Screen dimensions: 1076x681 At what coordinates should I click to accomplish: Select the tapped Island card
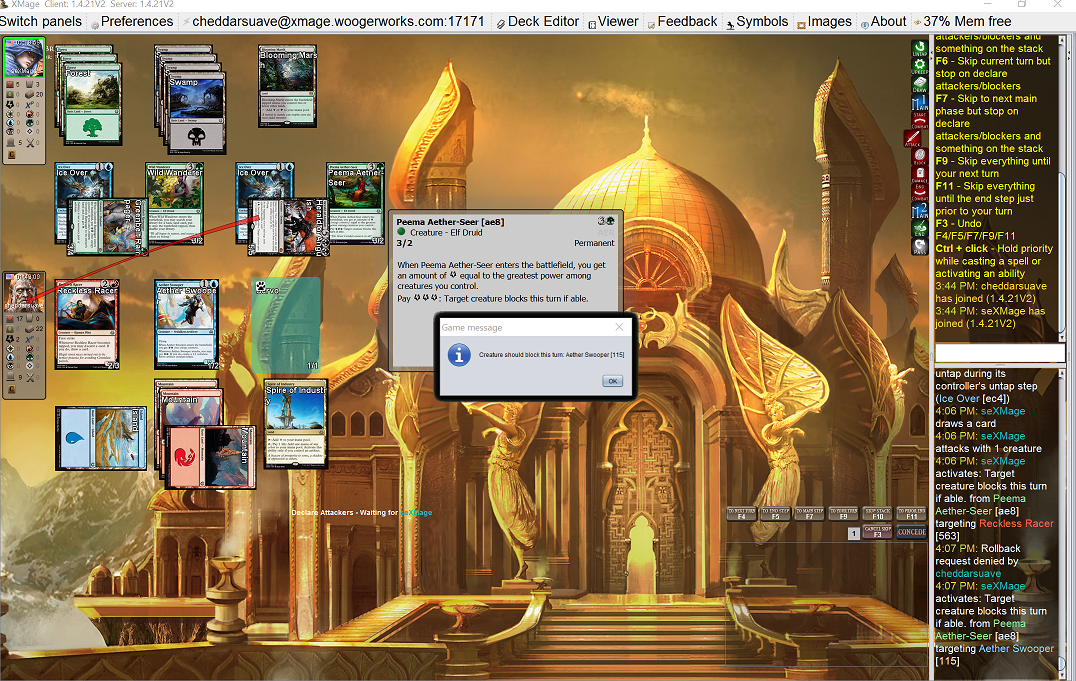click(x=101, y=439)
